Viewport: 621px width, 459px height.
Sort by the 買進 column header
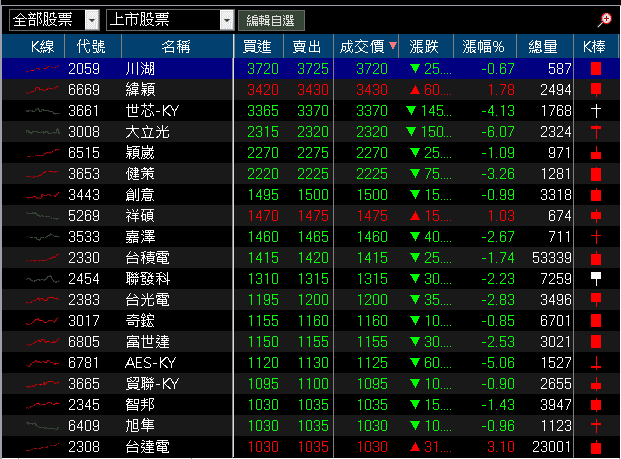point(257,47)
